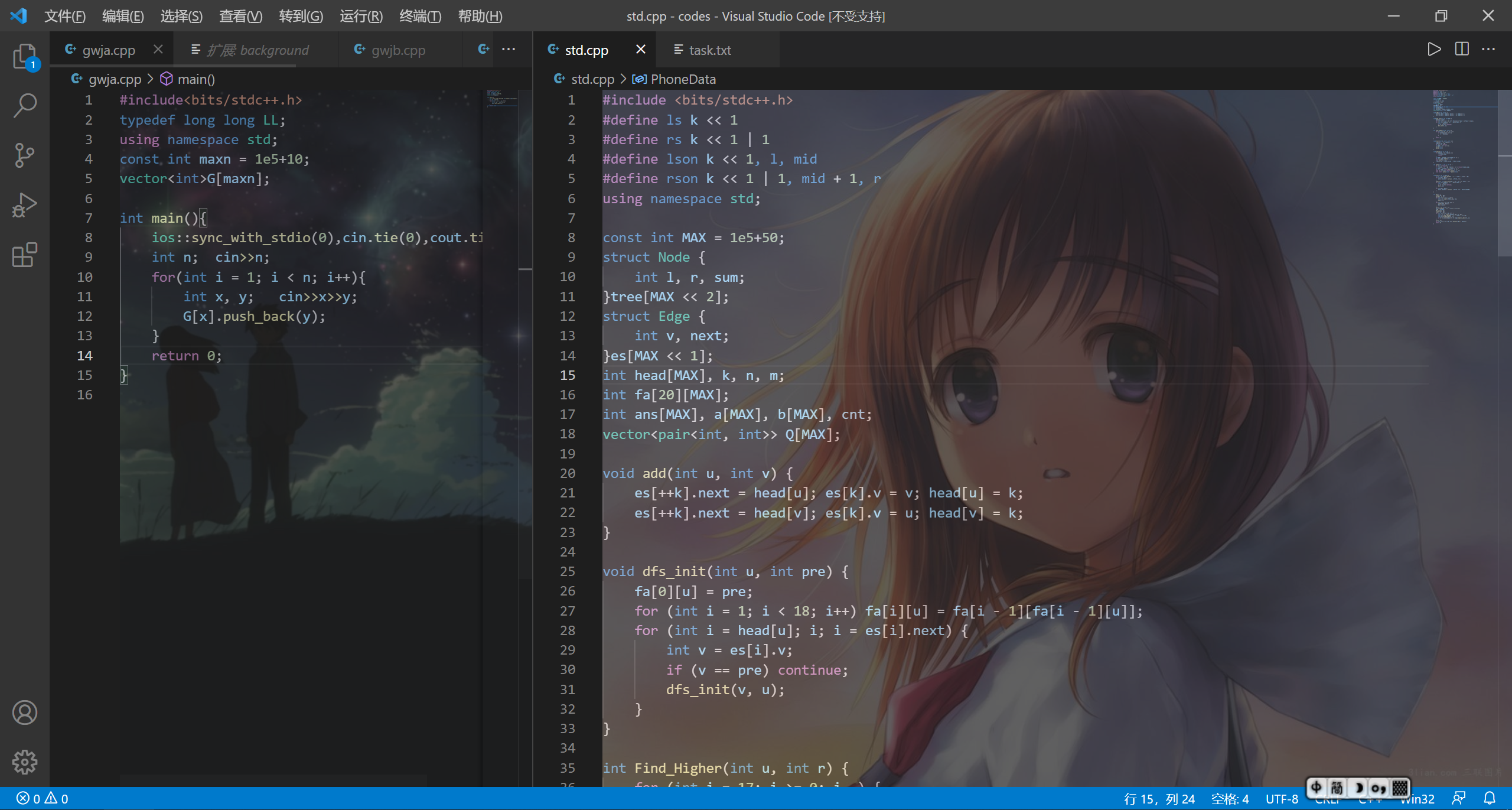
Task: Toggle IME half-moon full/half width button
Action: 1358,788
